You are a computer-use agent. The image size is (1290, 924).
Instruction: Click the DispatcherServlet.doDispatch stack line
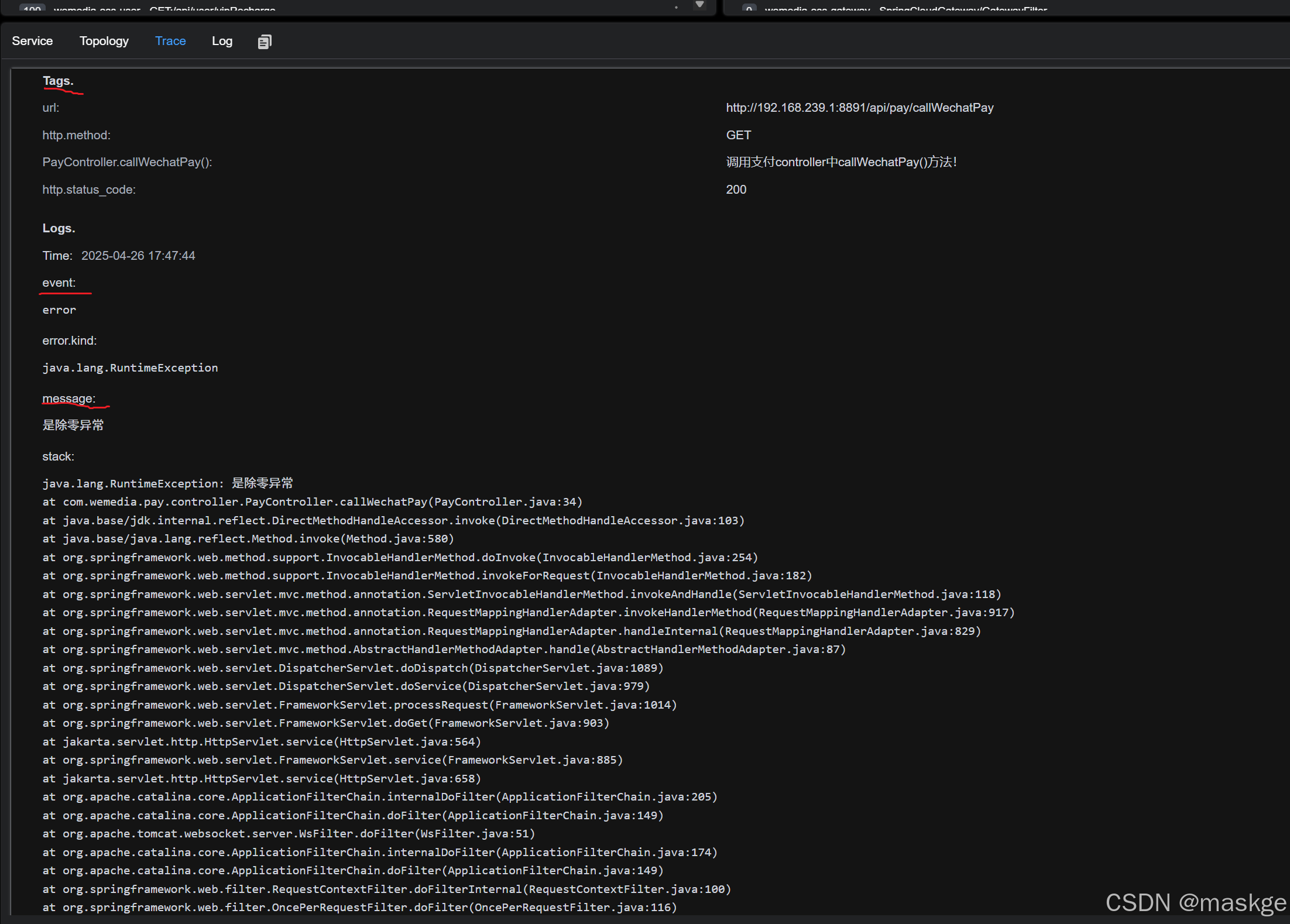click(x=352, y=668)
